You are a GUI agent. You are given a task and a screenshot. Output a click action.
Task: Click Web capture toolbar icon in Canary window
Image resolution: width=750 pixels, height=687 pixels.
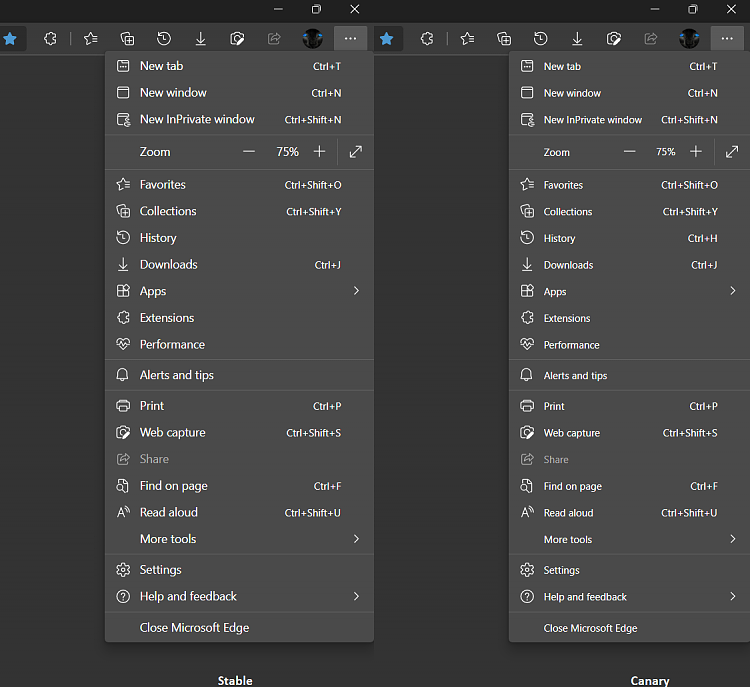(x=614, y=38)
